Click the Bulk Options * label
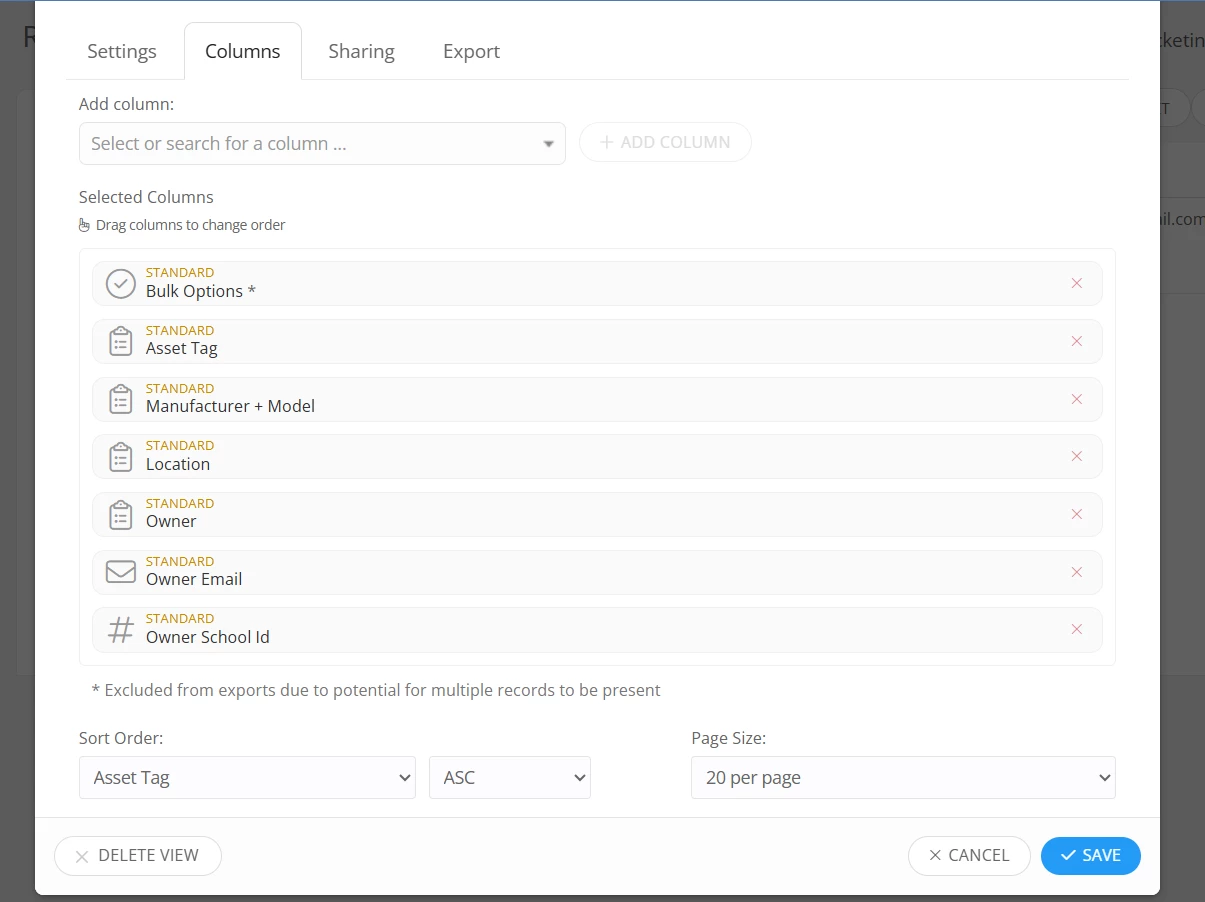This screenshot has height=902, width=1205. (201, 291)
